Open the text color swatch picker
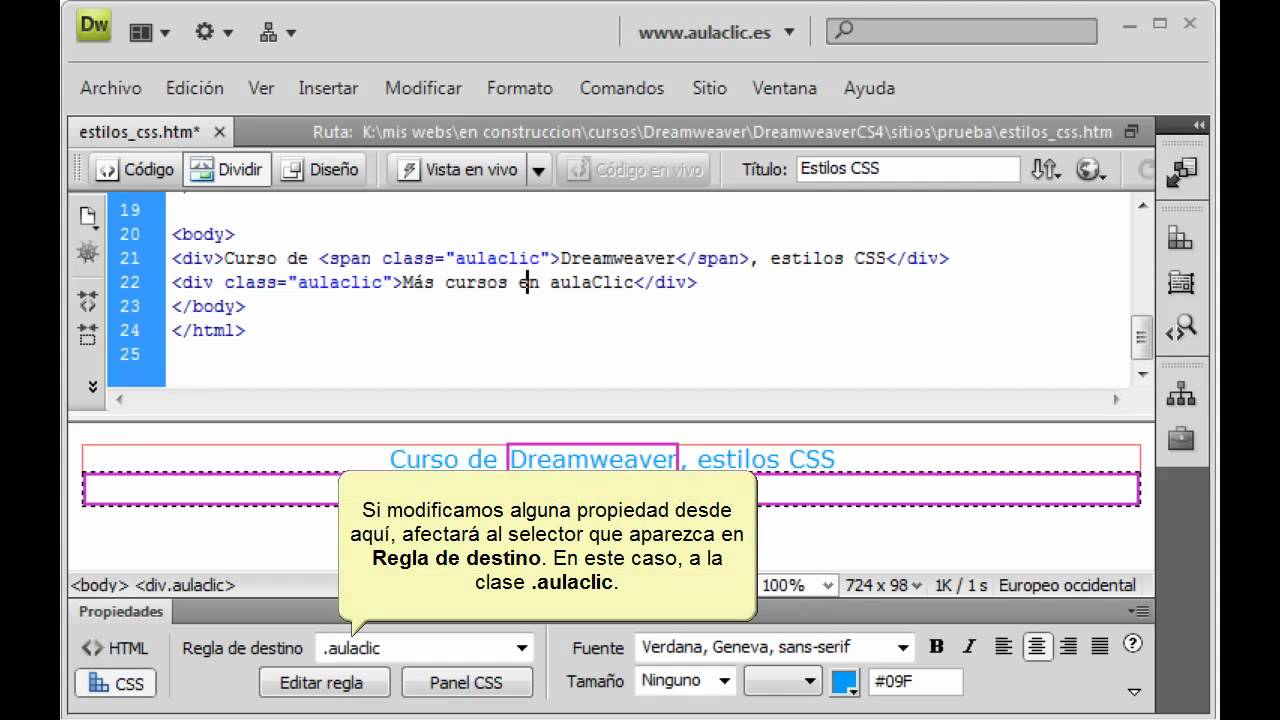Screen dimensions: 1280x720 click(845, 682)
